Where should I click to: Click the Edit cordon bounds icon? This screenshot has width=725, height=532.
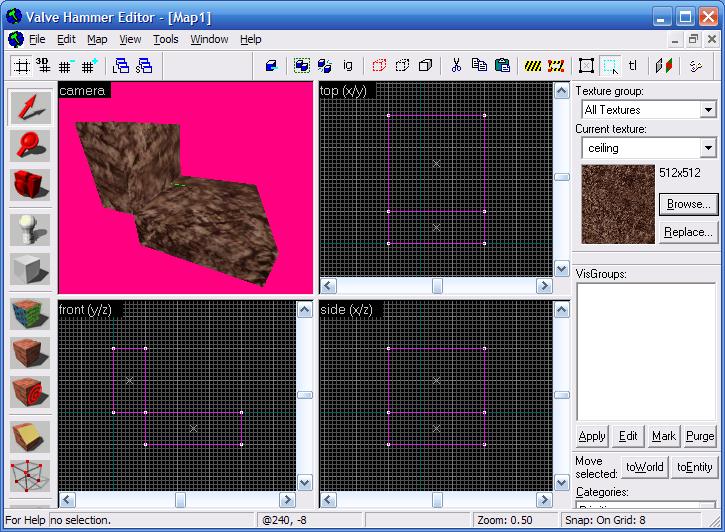tap(556, 66)
